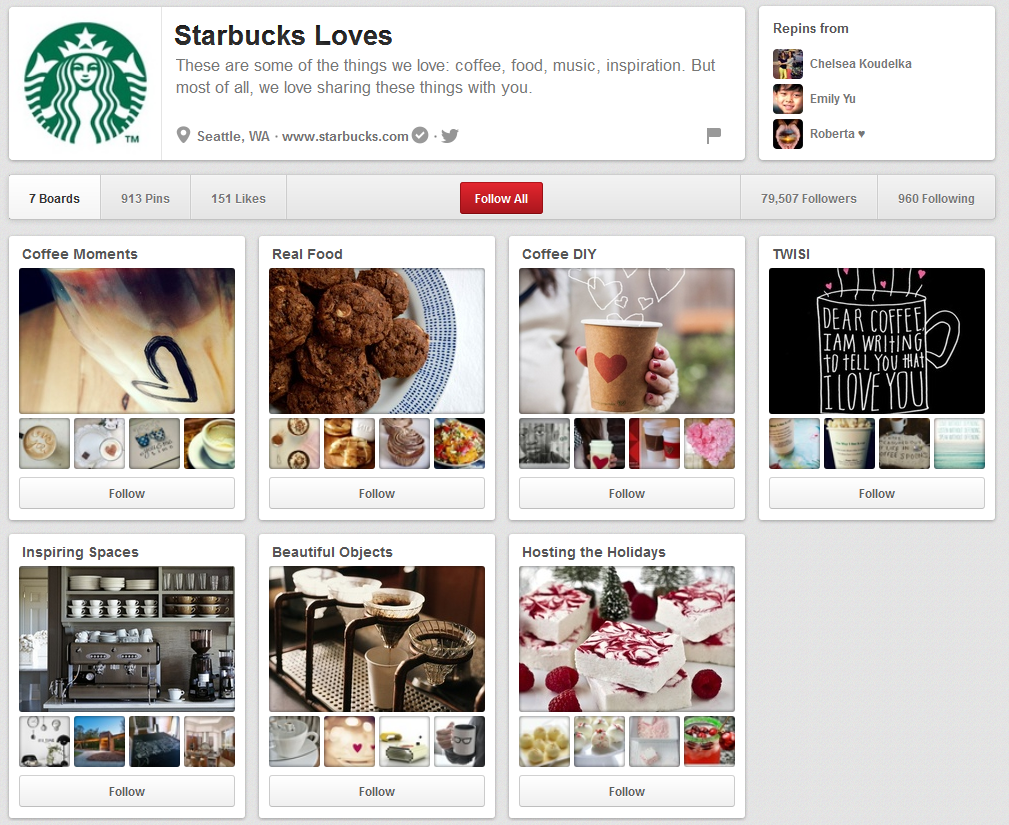Click the red Follow All button
The width and height of the screenshot is (1009, 825).
pyautogui.click(x=501, y=198)
